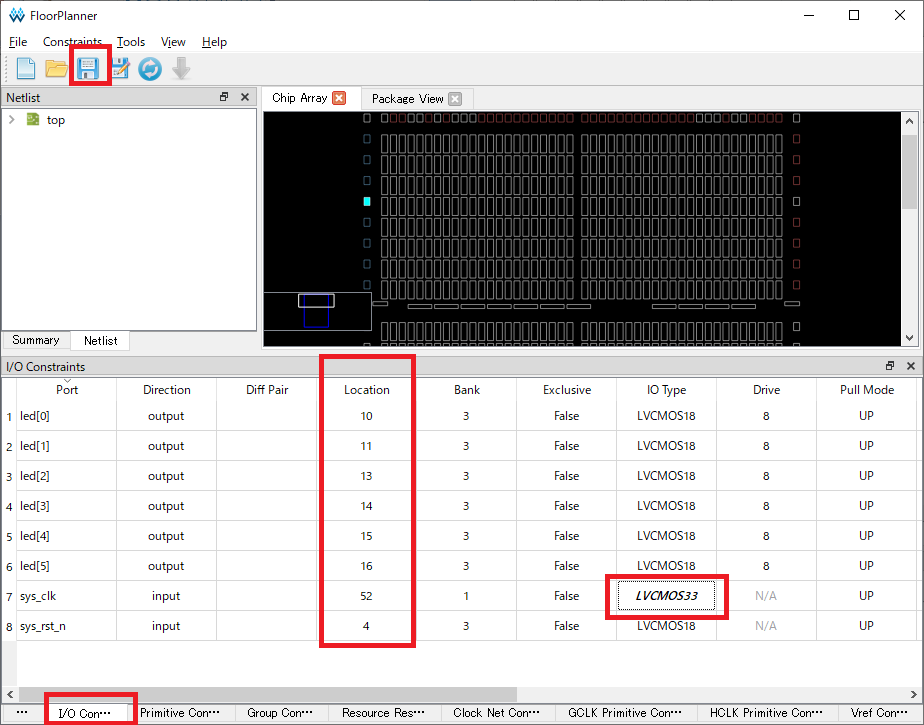The width and height of the screenshot is (924, 725).
Task: Sort table by the Port column header
Action: pos(67,390)
